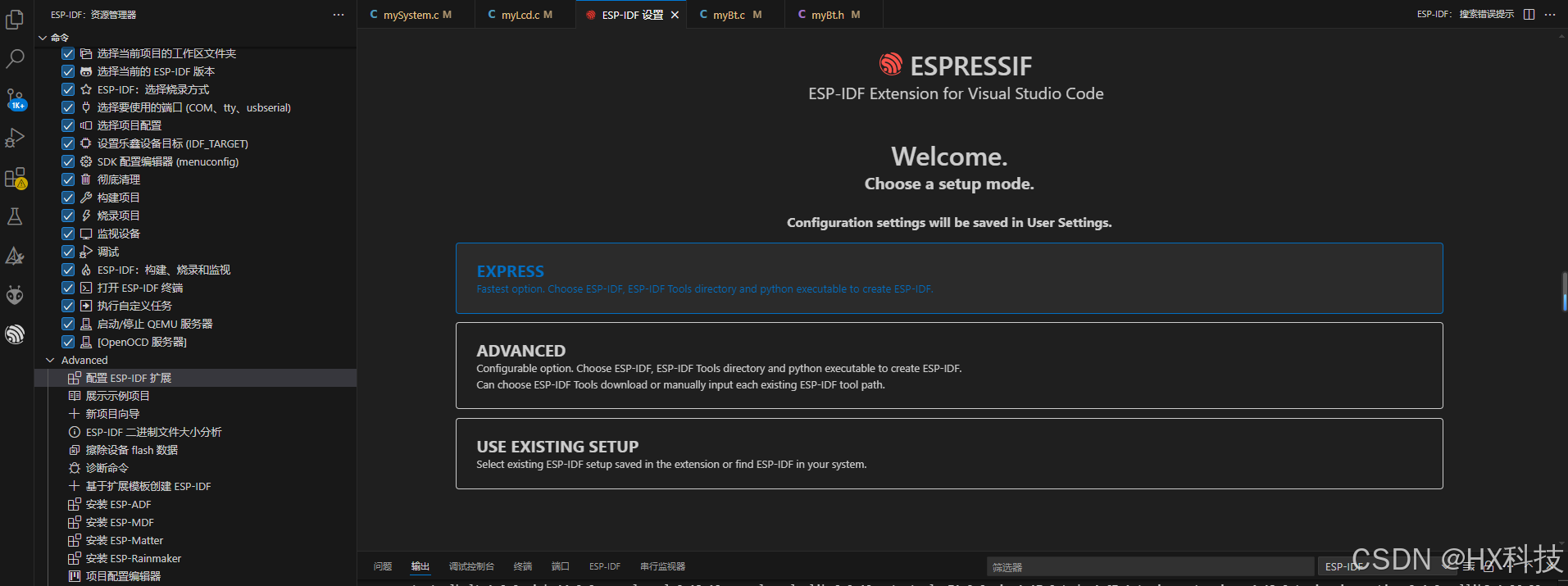Viewport: 1568px width, 586px height.
Task: Click the wrench icon of 构建项目
Action: [x=86, y=198]
